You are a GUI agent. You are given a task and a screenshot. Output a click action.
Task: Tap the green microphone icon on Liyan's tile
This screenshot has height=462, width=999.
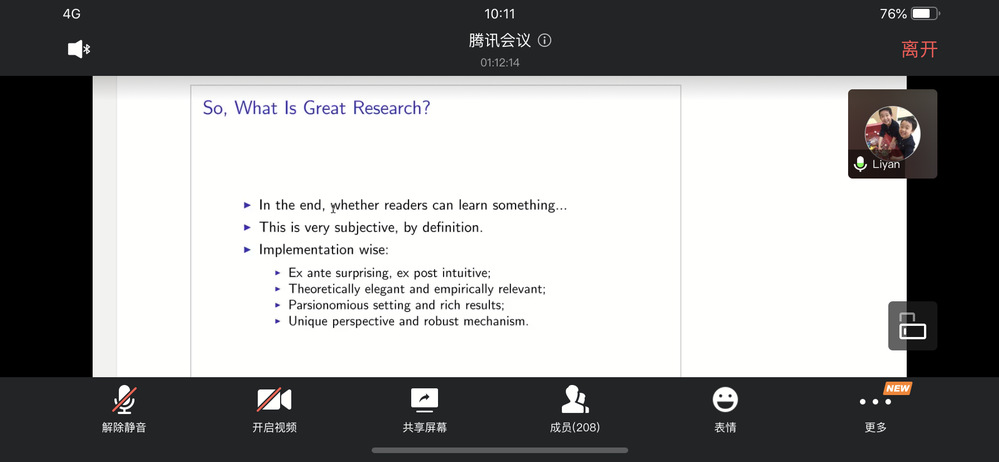[860, 164]
